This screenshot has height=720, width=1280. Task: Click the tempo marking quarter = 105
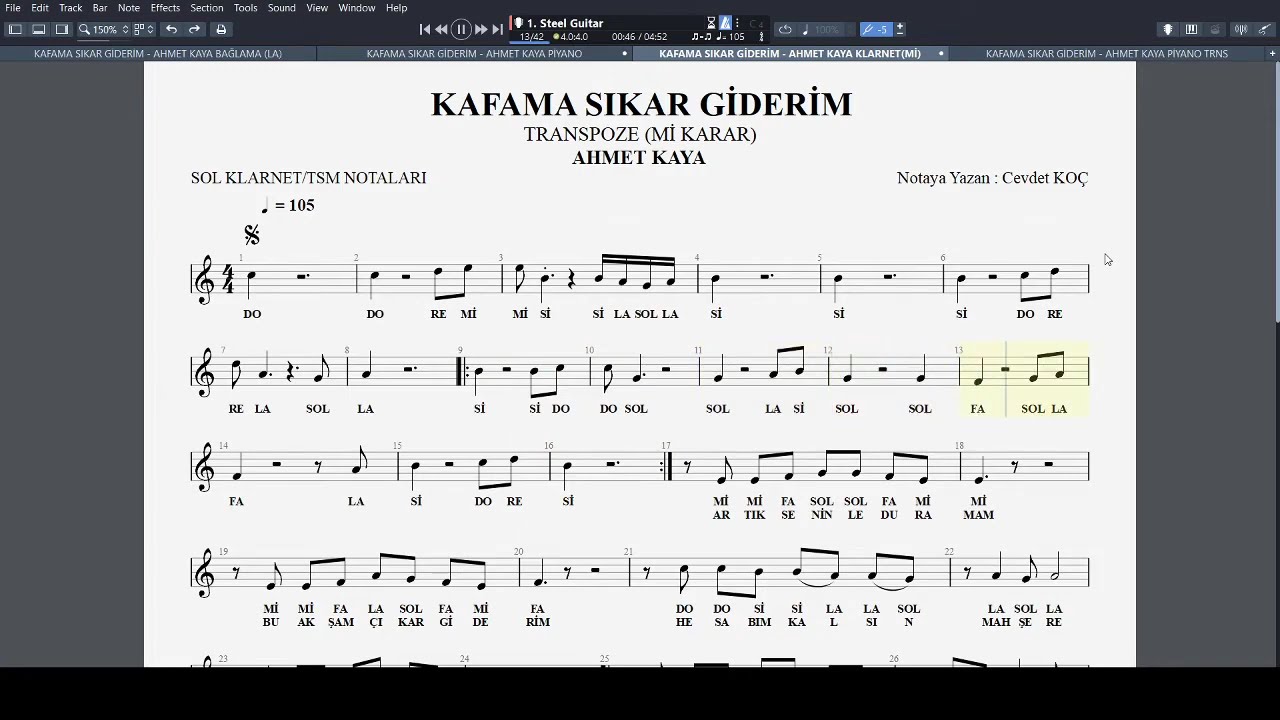pyautogui.click(x=288, y=205)
